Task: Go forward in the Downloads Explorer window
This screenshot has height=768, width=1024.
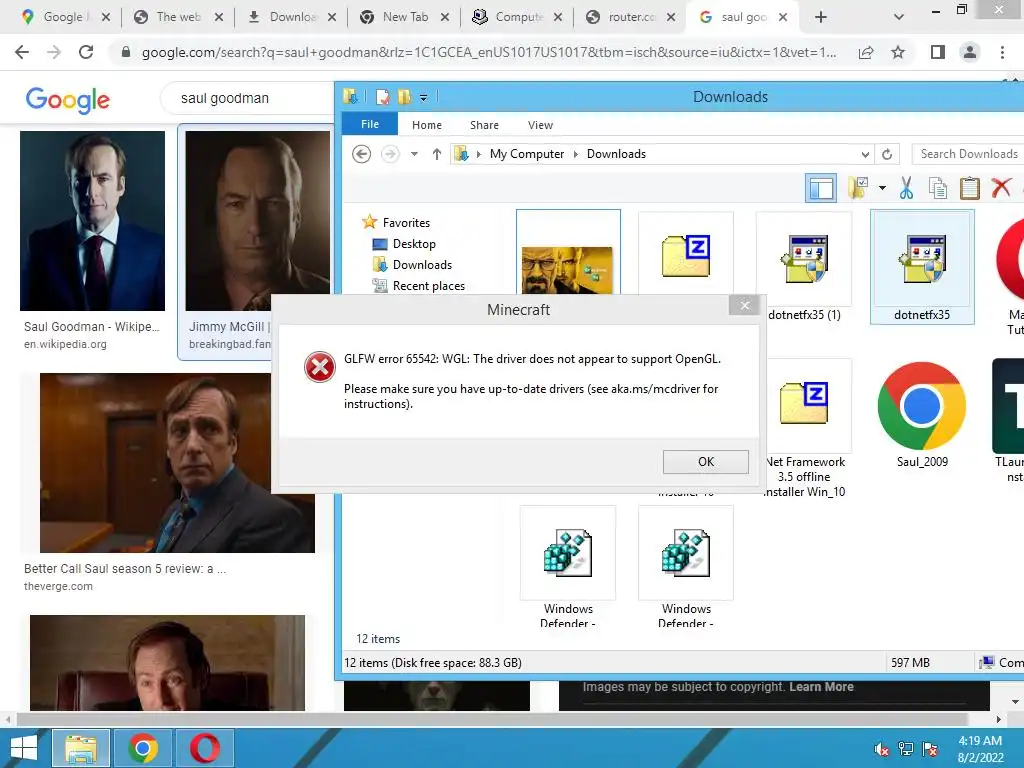Action: click(x=390, y=154)
